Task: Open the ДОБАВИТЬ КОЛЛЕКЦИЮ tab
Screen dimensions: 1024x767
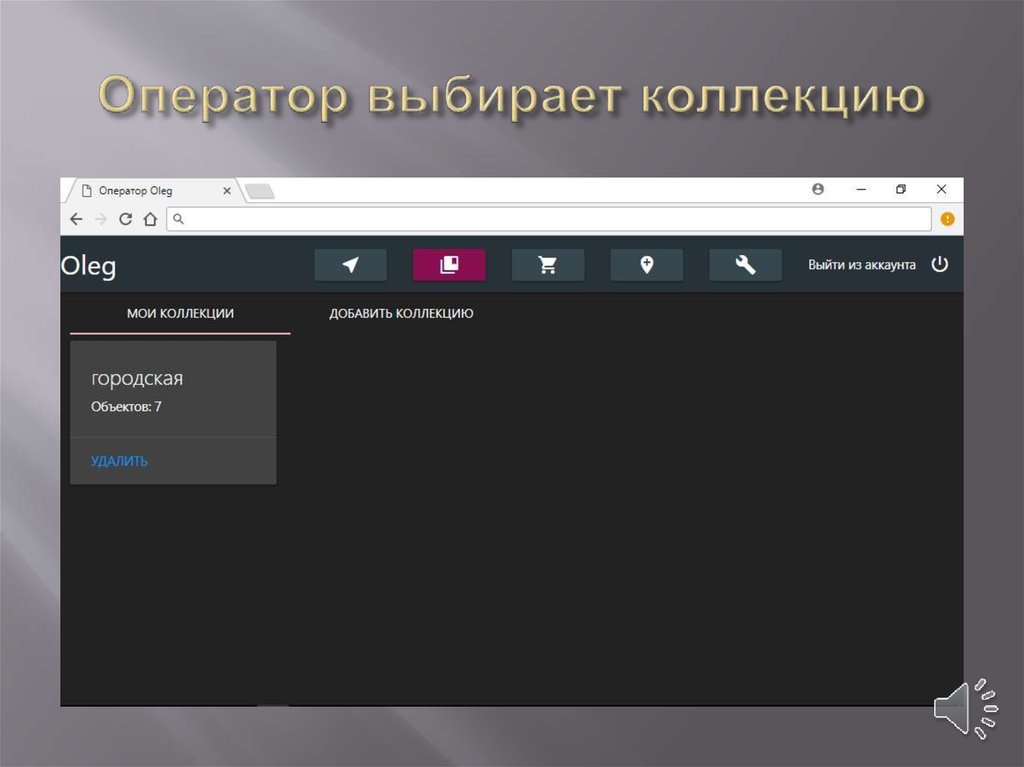Action: pyautogui.click(x=401, y=313)
